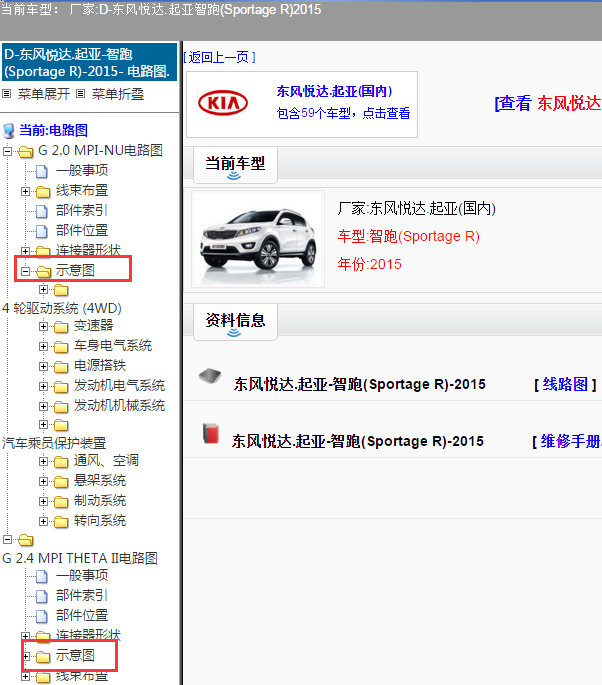
Task: Click 年份:2015 text
Action: [369, 264]
